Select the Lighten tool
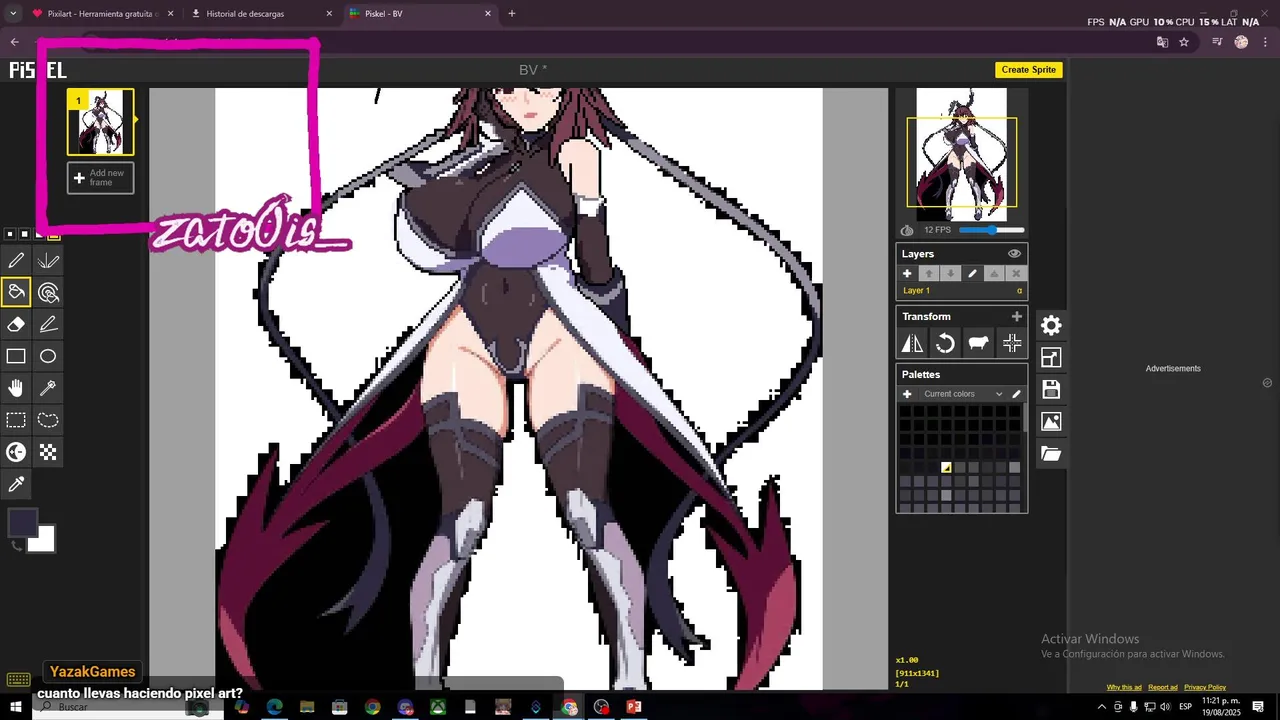 tap(16, 453)
